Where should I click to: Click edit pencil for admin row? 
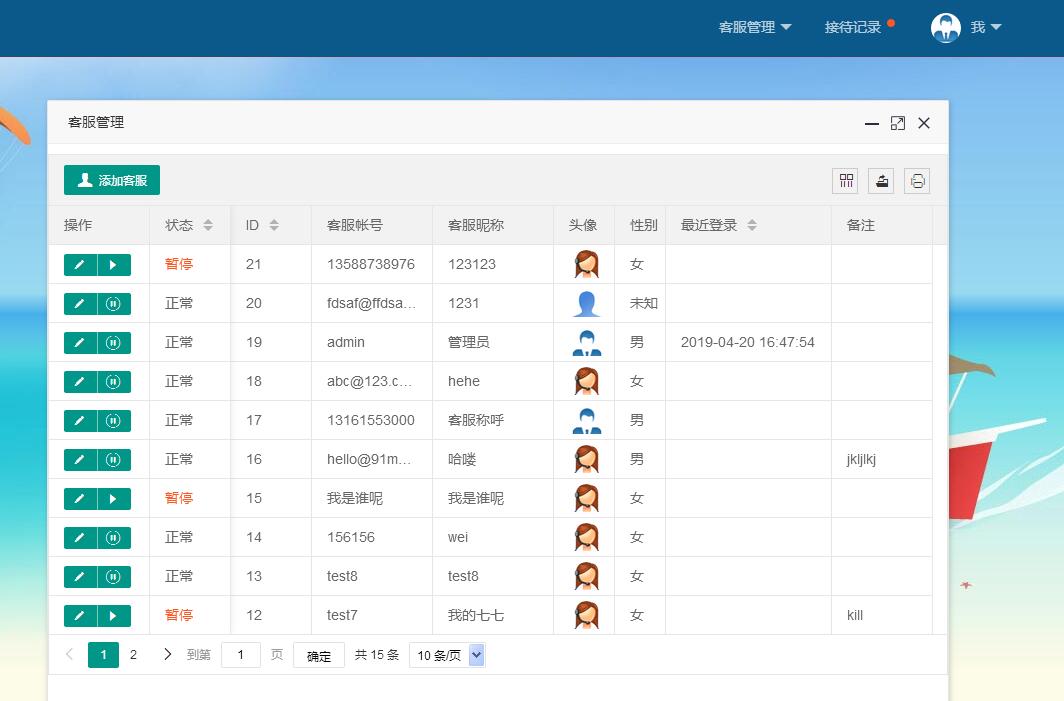coord(80,343)
